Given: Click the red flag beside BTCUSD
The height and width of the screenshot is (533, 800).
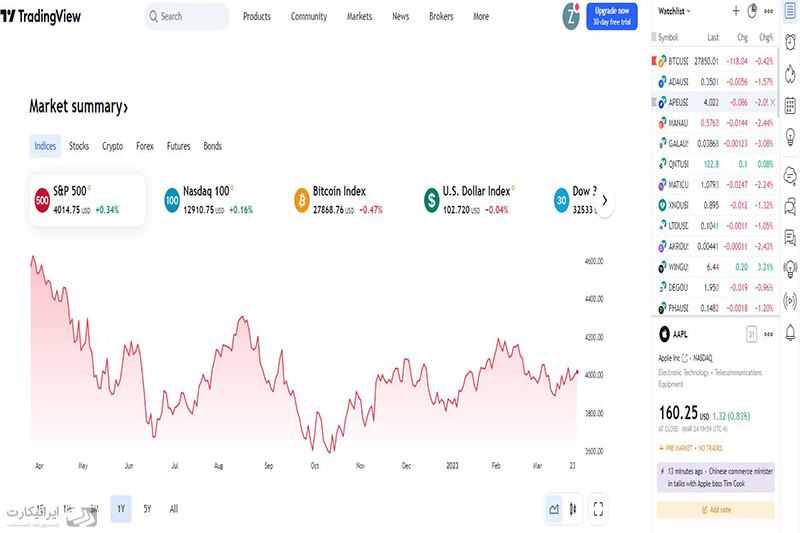Looking at the screenshot, I should click(x=654, y=61).
